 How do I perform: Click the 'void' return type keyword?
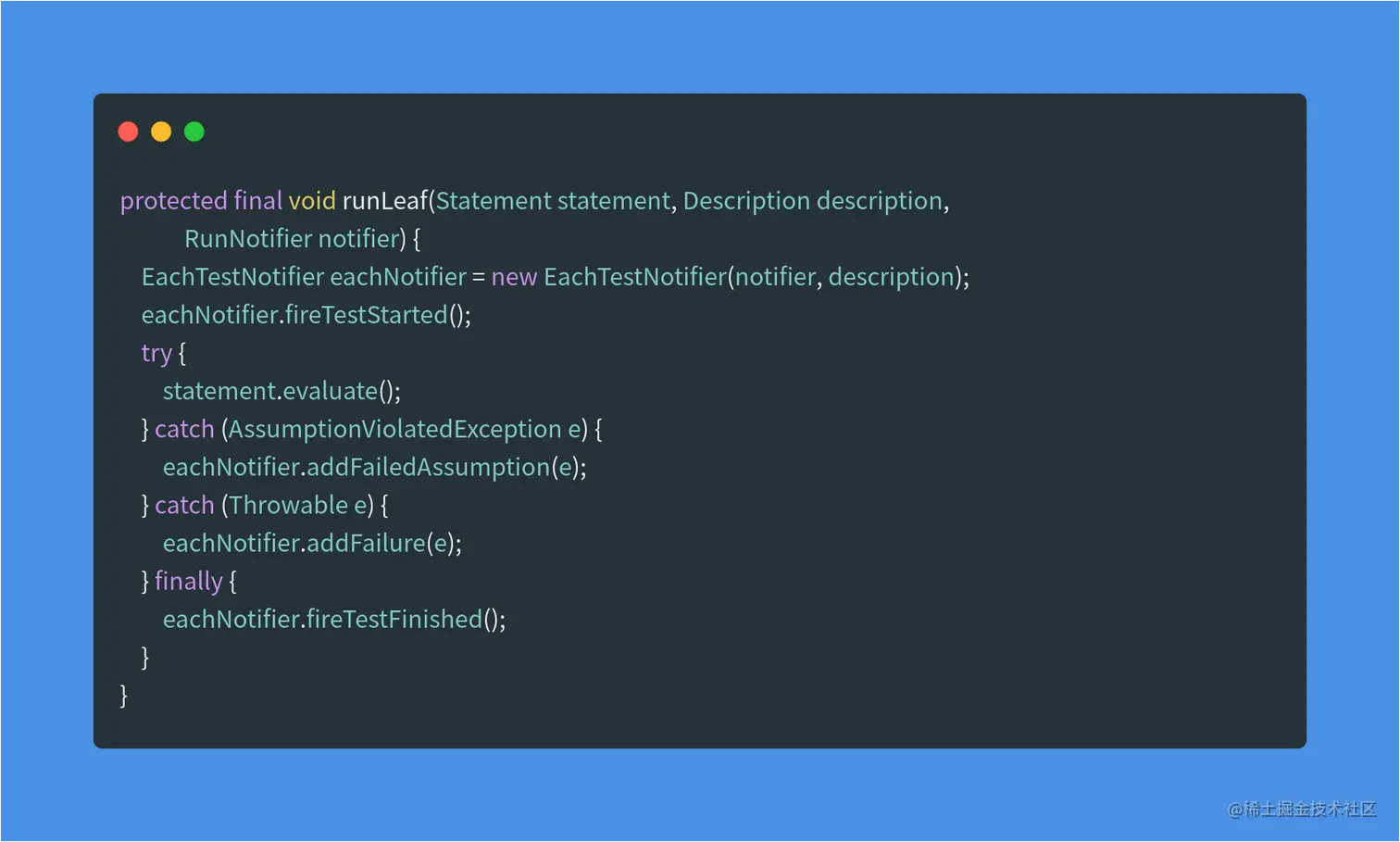click(x=312, y=201)
